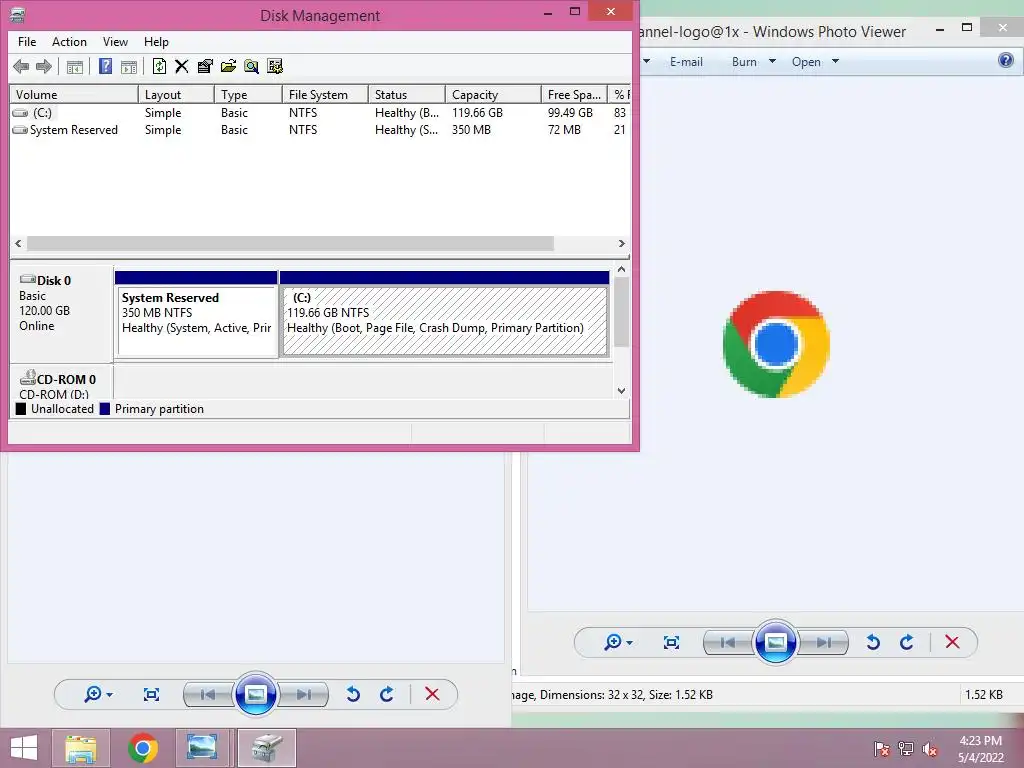Switch to Photo Viewer taskbar button
The image size is (1024, 768).
pyautogui.click(x=202, y=748)
